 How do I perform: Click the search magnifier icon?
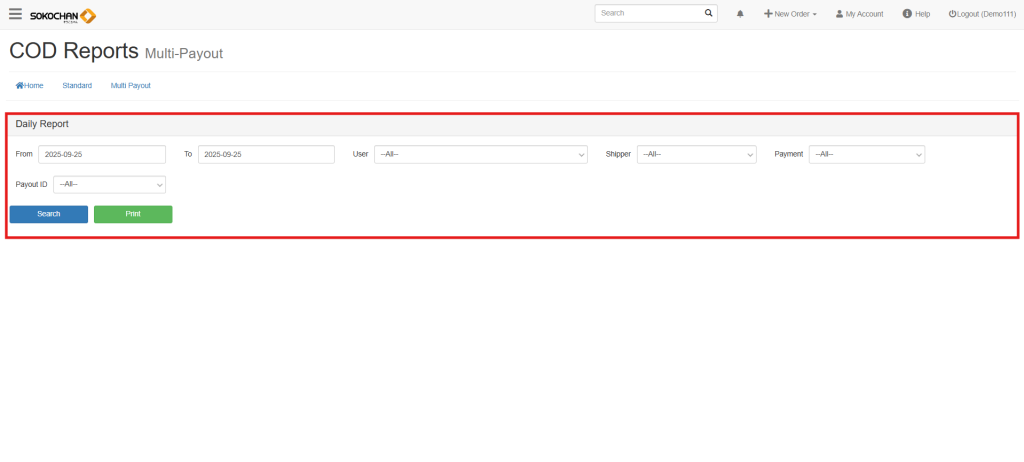click(709, 14)
